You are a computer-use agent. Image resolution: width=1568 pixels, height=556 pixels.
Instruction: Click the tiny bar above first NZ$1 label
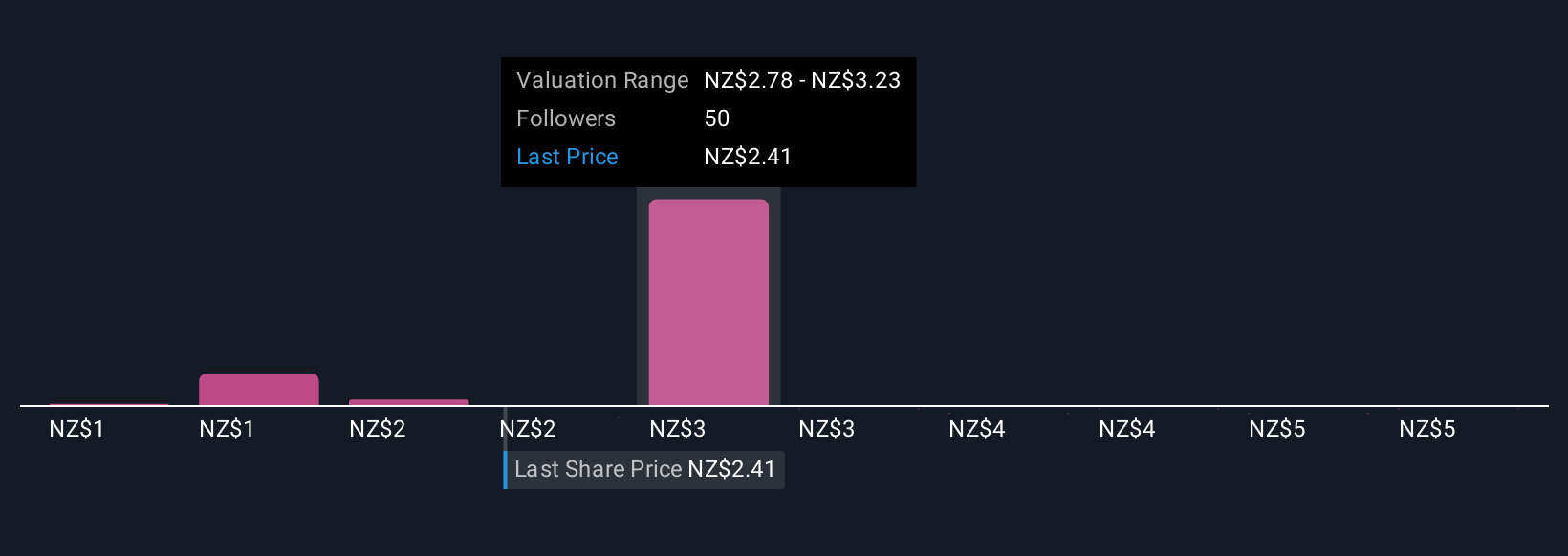pyautogui.click(x=109, y=404)
